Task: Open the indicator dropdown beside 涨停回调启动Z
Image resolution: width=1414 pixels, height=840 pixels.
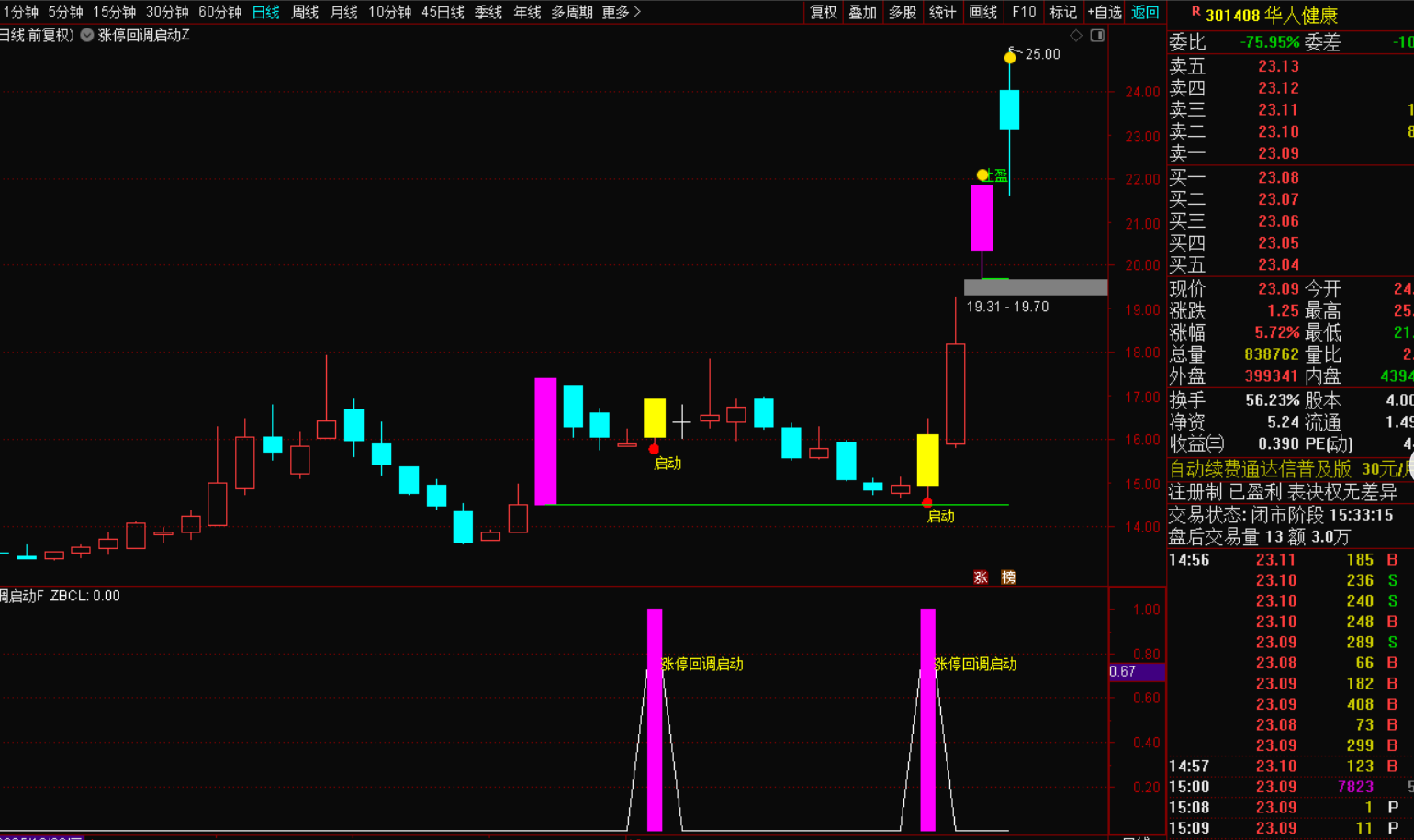Action: [87, 36]
